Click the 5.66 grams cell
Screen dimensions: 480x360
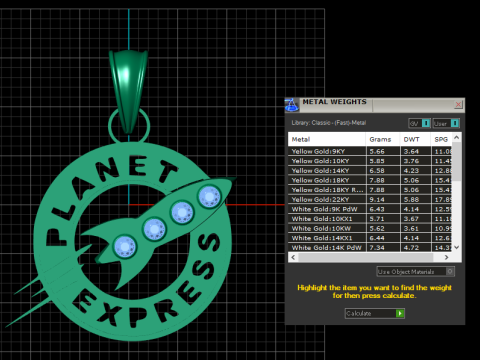click(x=383, y=151)
